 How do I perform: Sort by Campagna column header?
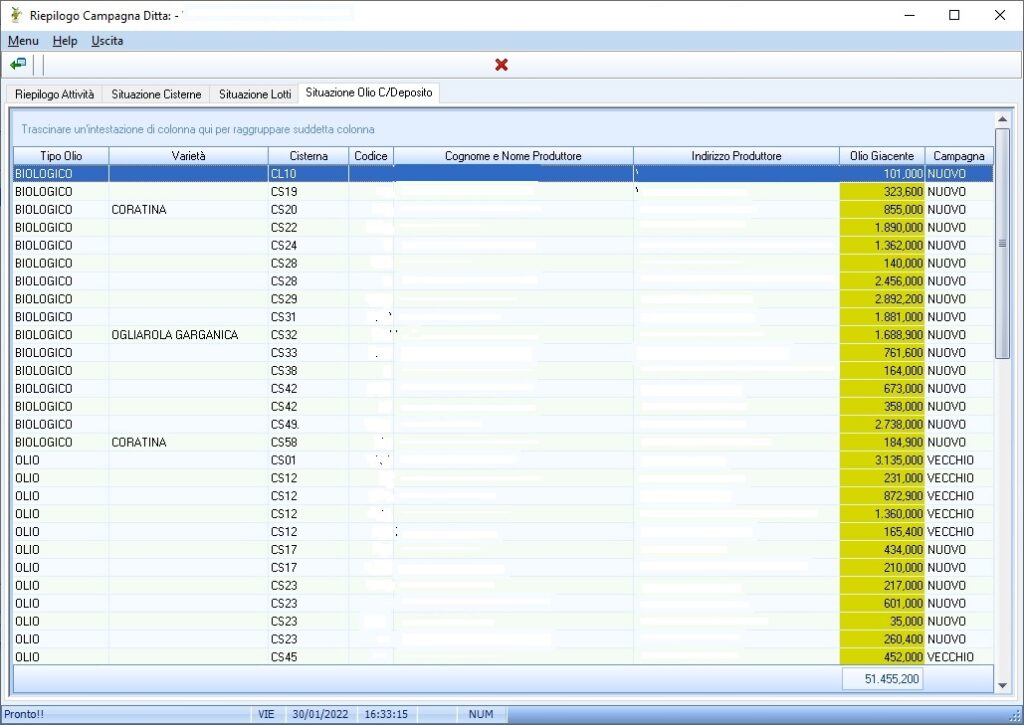[959, 156]
